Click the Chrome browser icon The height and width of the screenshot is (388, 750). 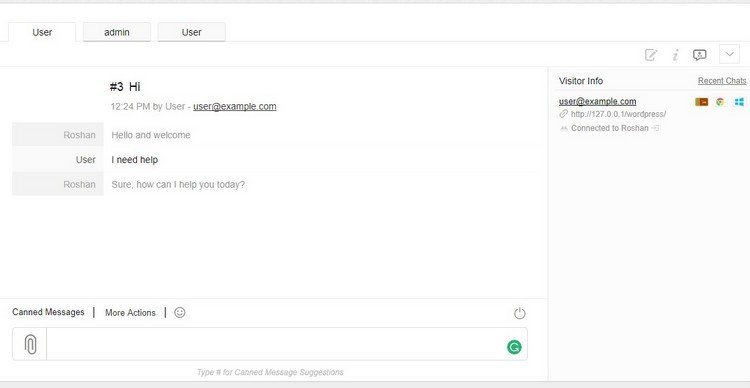pyautogui.click(x=720, y=102)
